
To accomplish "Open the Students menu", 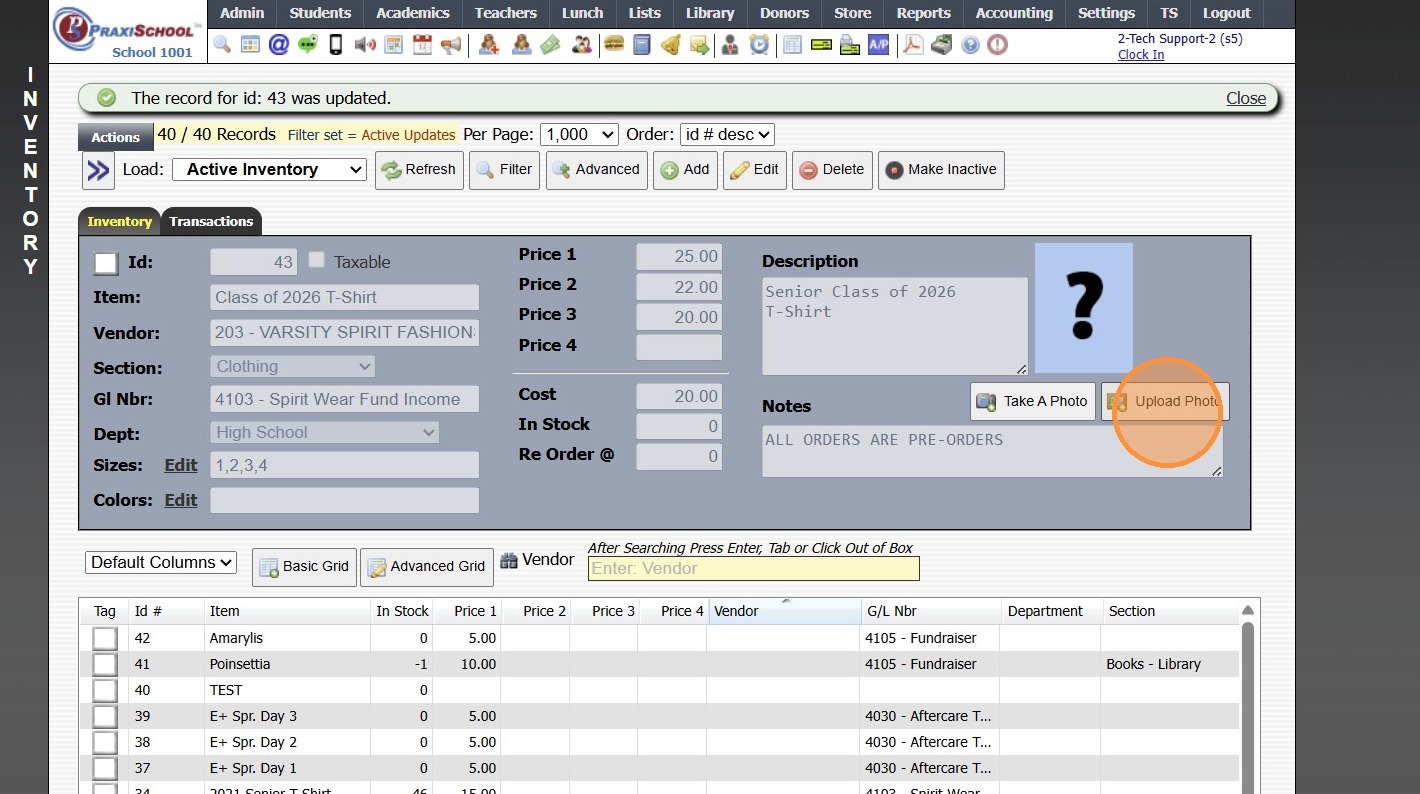I will [x=320, y=13].
